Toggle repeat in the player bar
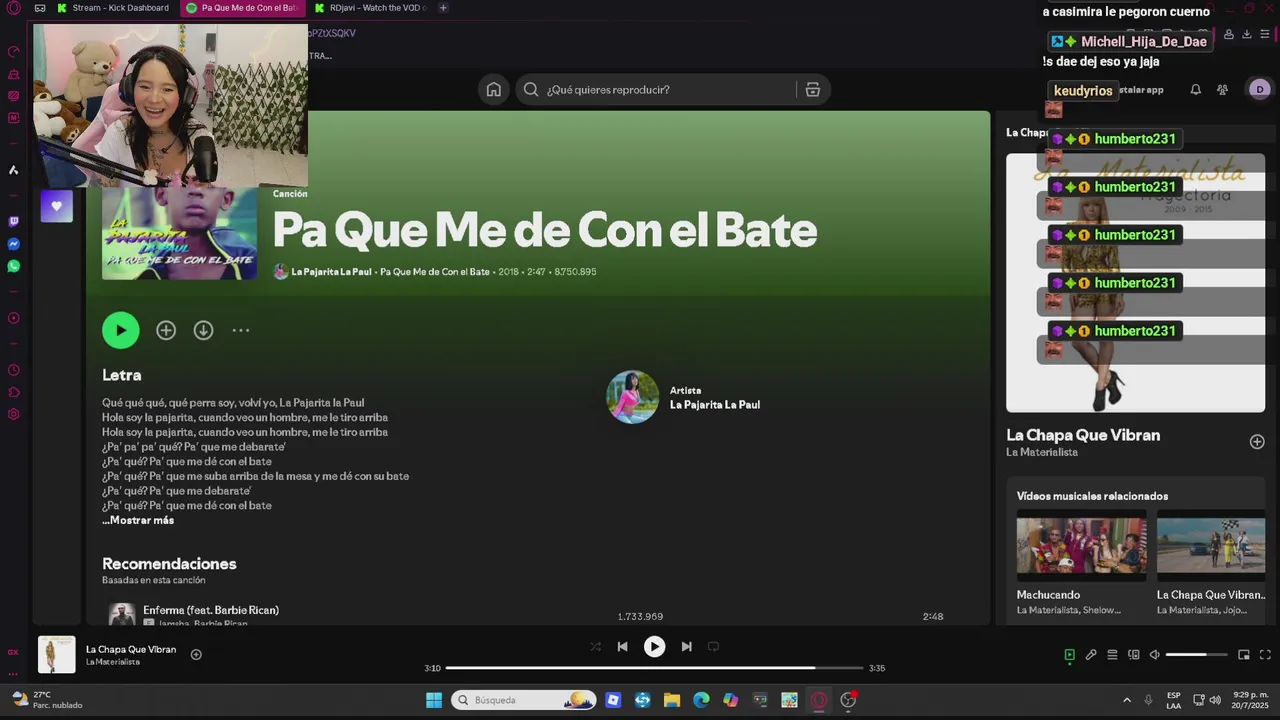 pos(713,647)
